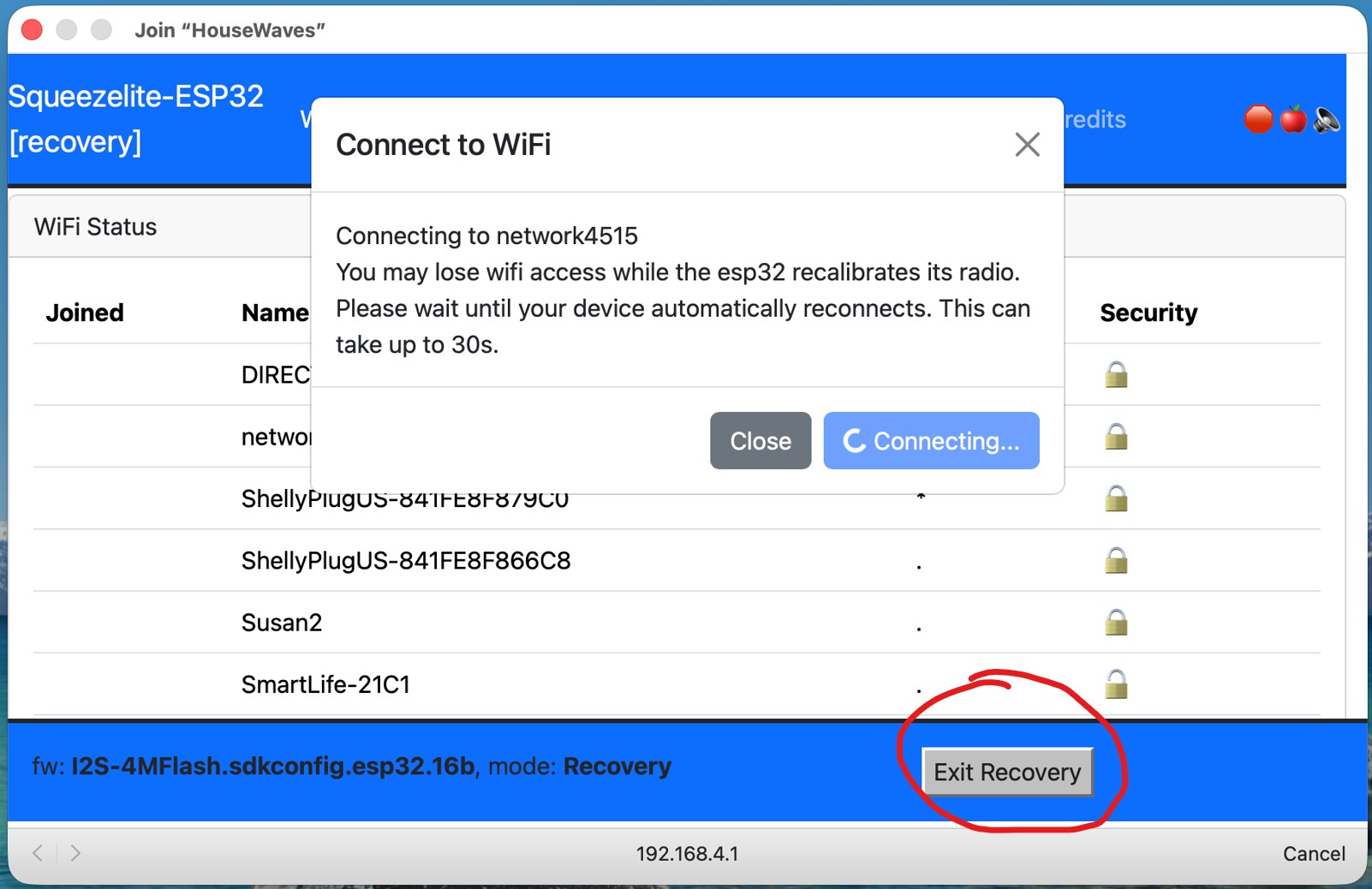Click Cancel in the bottom bar

click(1313, 853)
